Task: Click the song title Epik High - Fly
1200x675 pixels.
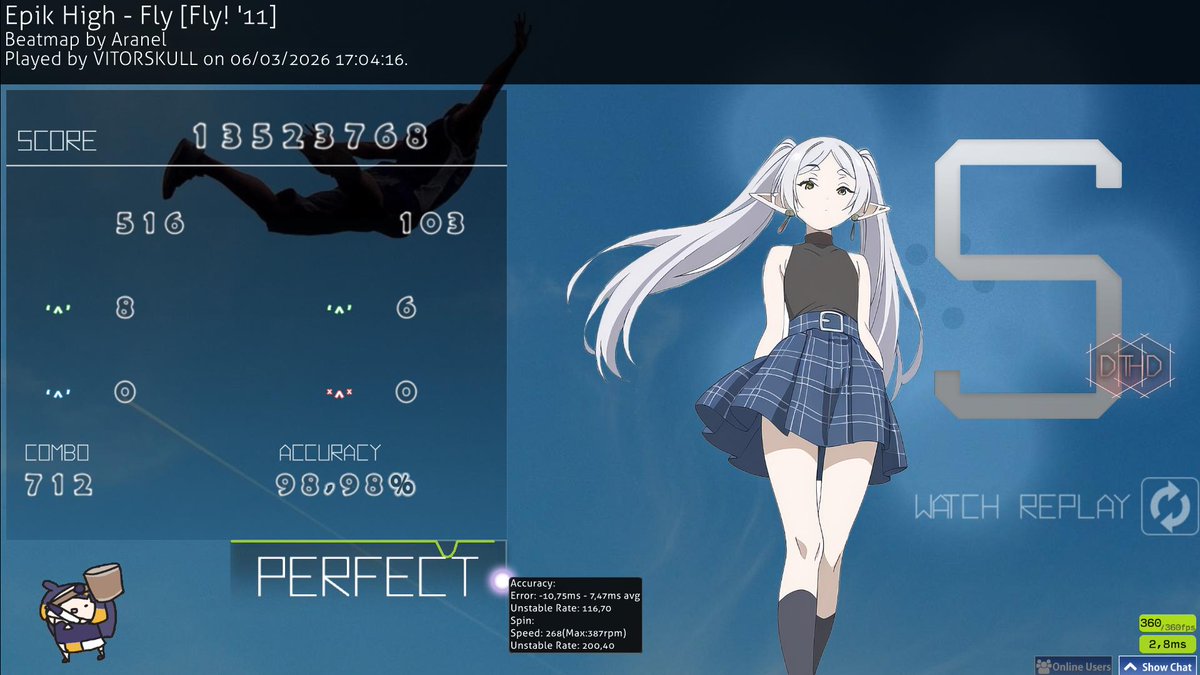Action: 141,16
